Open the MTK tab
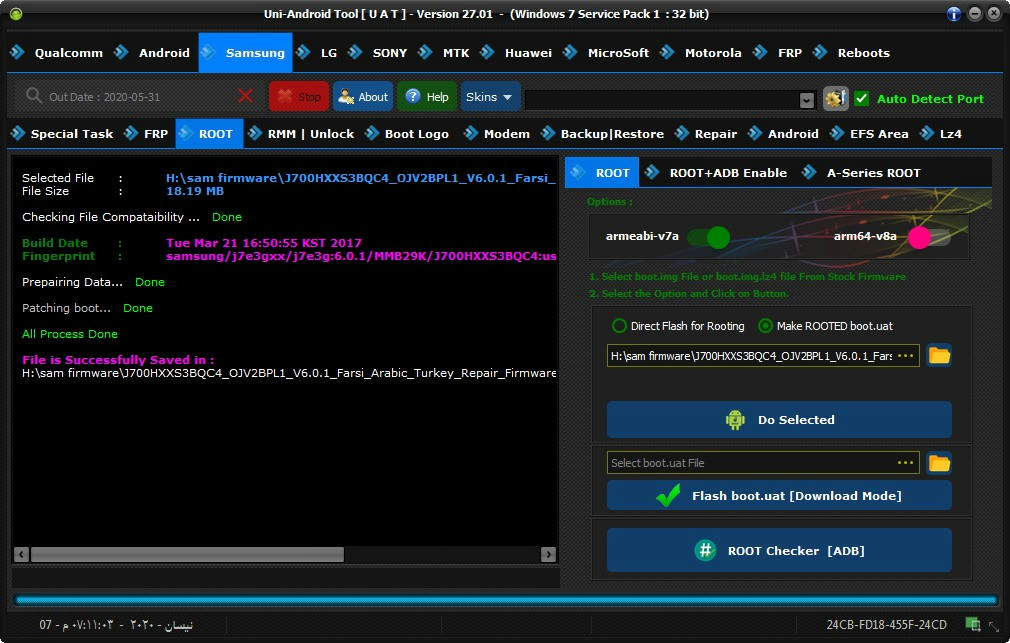Screen dimensions: 1010x643 click(444, 53)
